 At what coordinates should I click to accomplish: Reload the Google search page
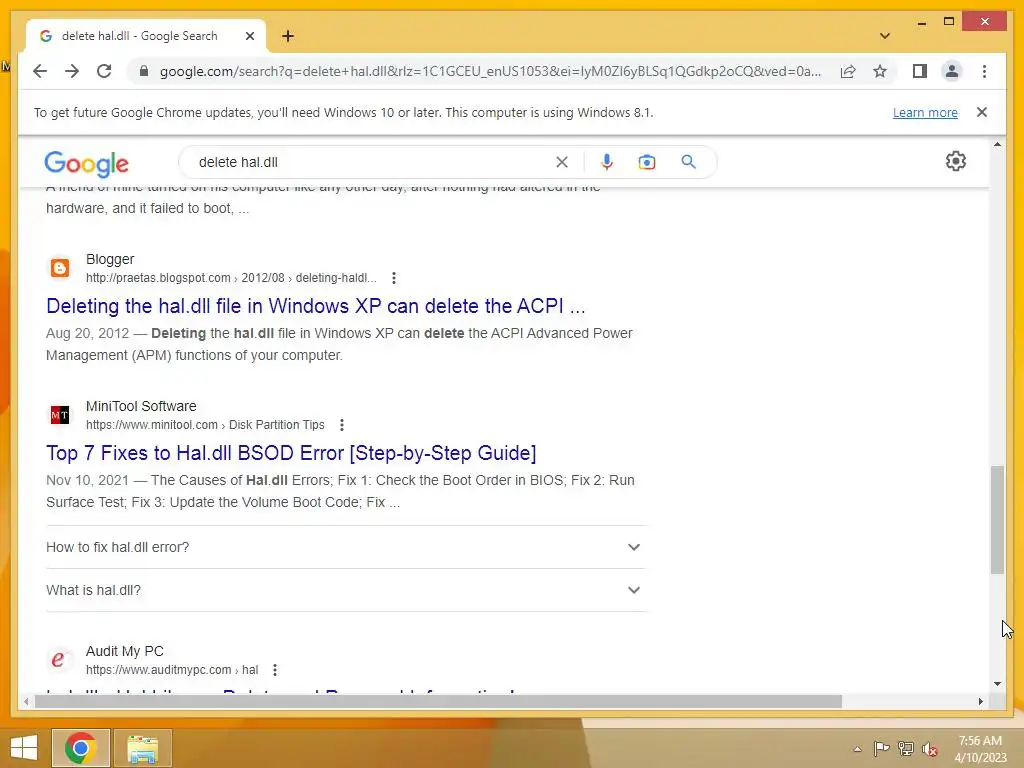coord(104,71)
